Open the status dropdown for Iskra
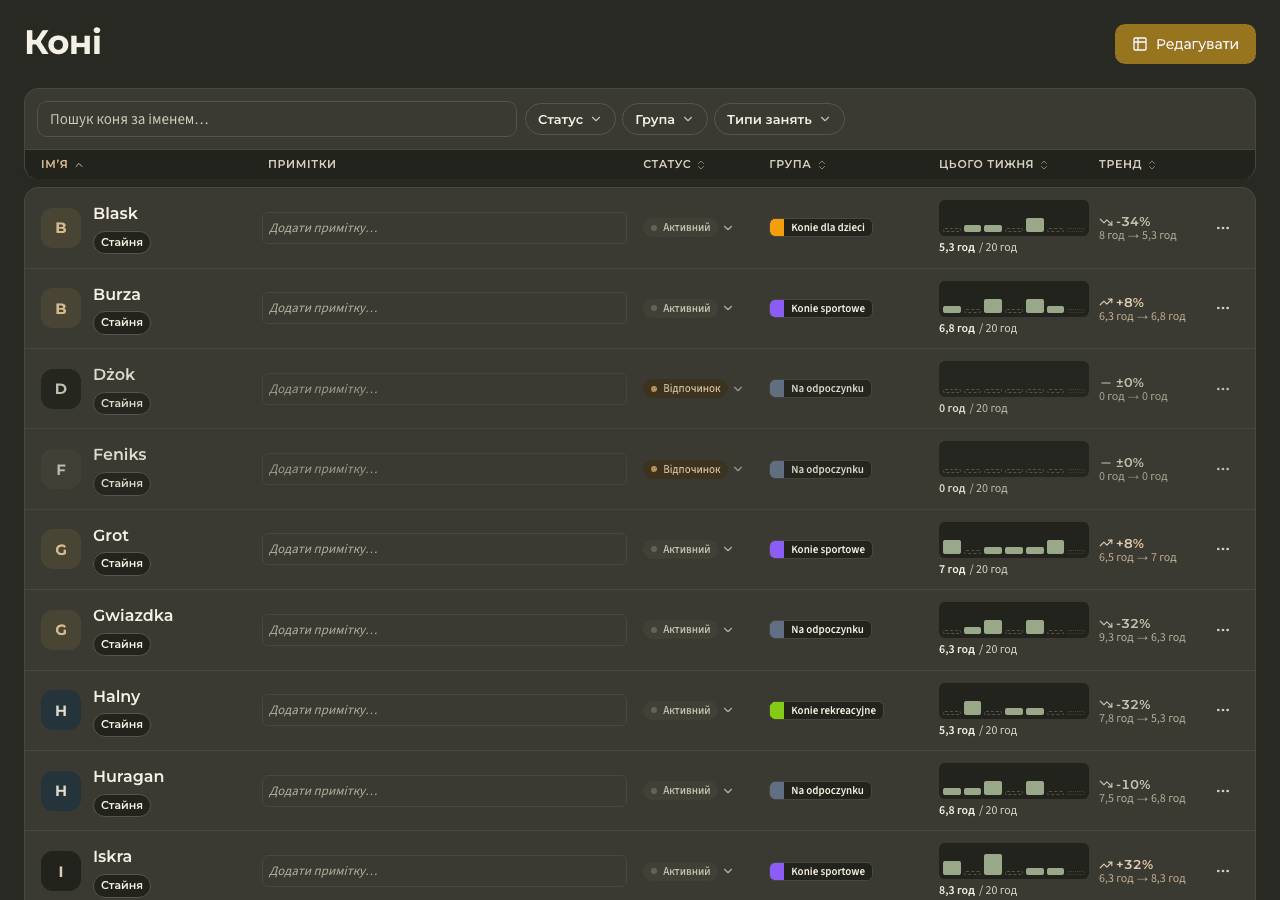 (x=689, y=871)
